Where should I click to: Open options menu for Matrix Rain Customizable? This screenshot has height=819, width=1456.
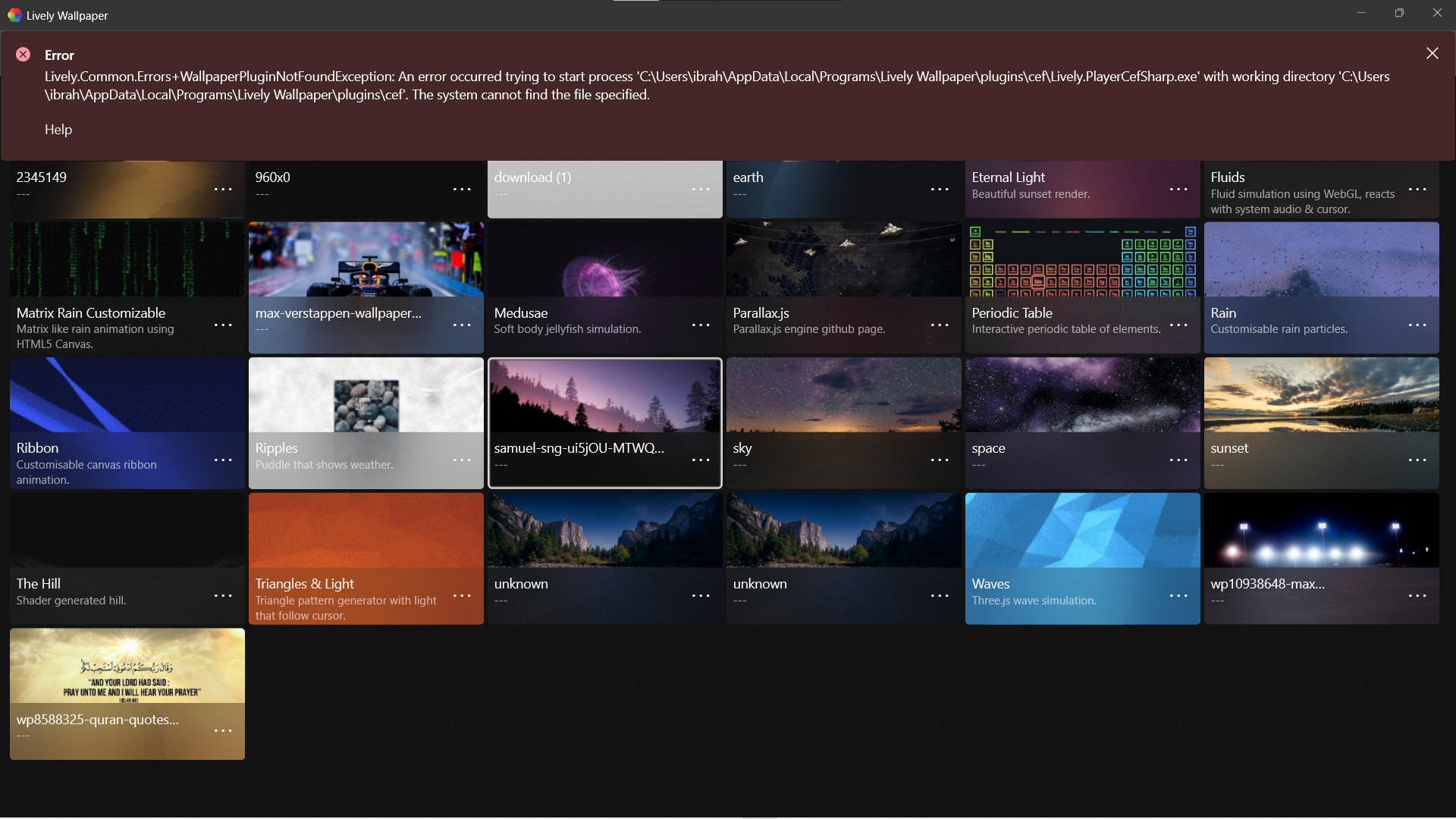[223, 325]
